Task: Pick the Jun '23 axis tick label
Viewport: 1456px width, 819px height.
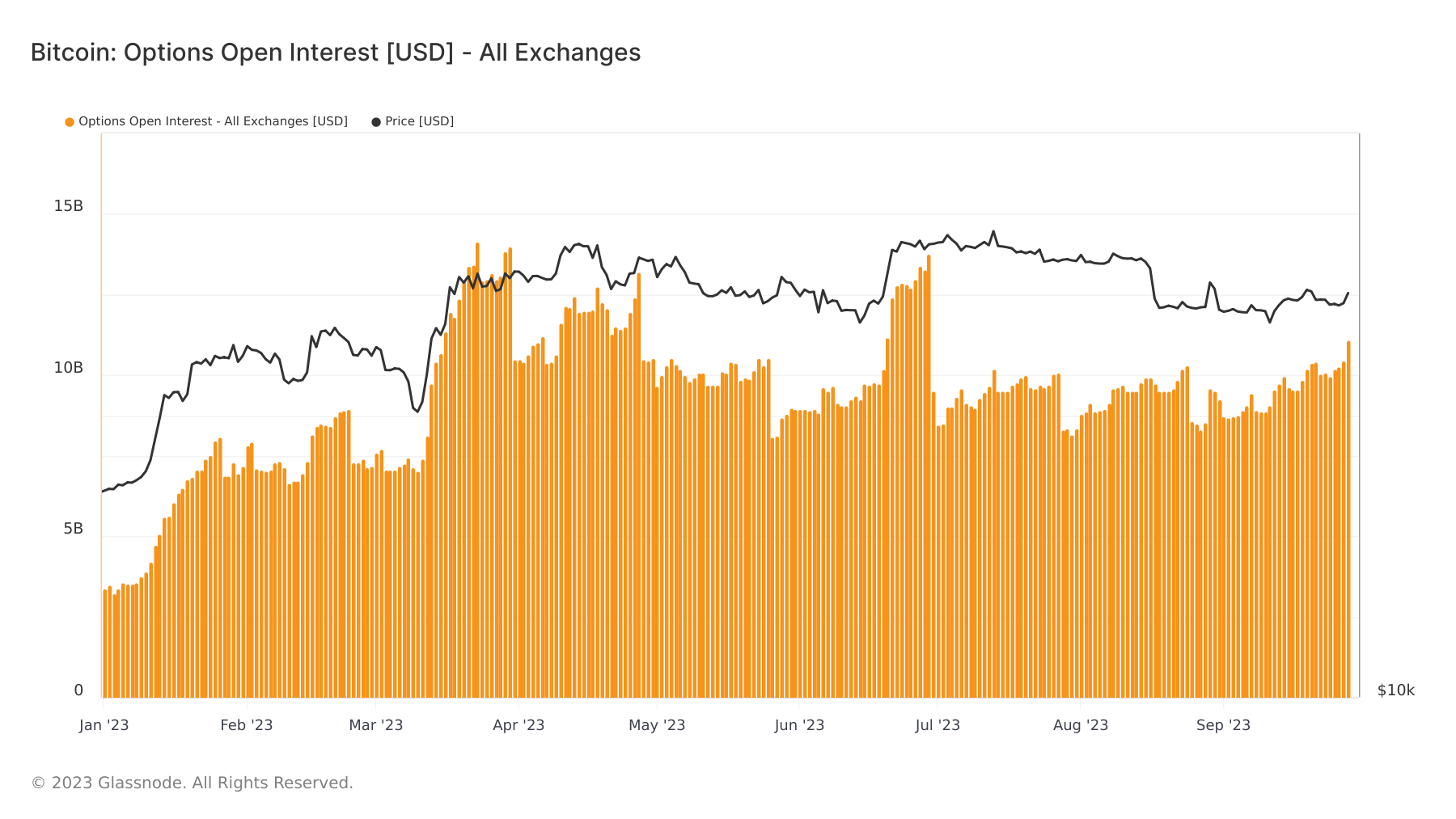Action: (x=799, y=725)
